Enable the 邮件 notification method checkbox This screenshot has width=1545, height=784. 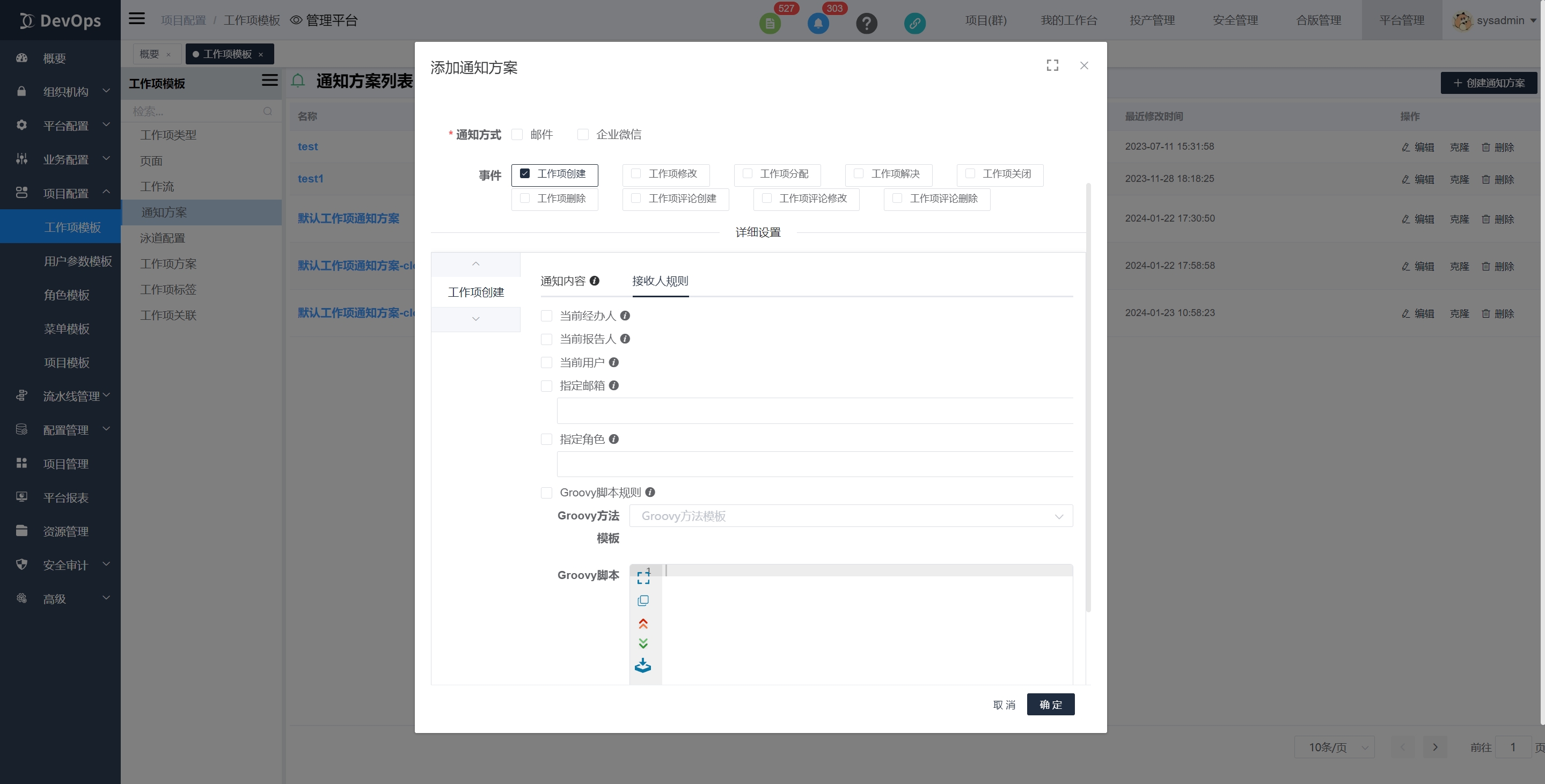click(x=517, y=134)
